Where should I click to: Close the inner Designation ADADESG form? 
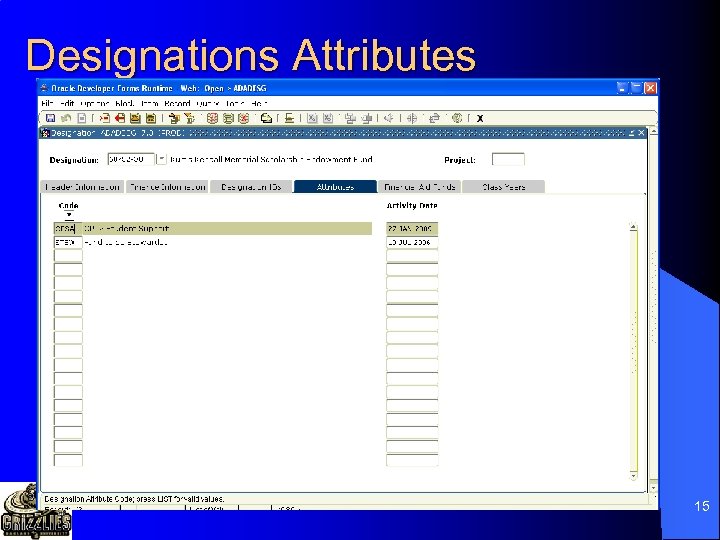click(x=641, y=133)
